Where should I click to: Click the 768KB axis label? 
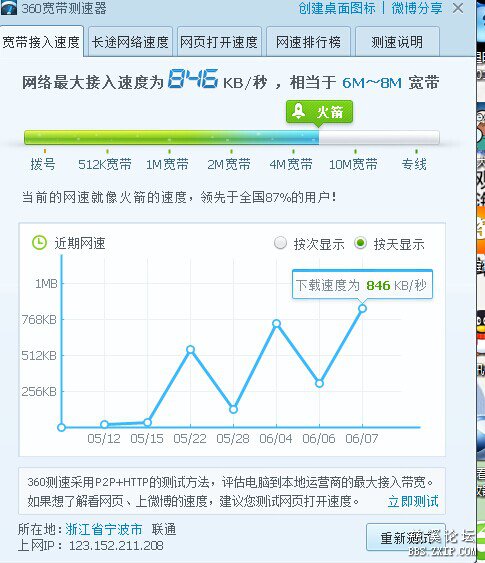pyautogui.click(x=39, y=319)
